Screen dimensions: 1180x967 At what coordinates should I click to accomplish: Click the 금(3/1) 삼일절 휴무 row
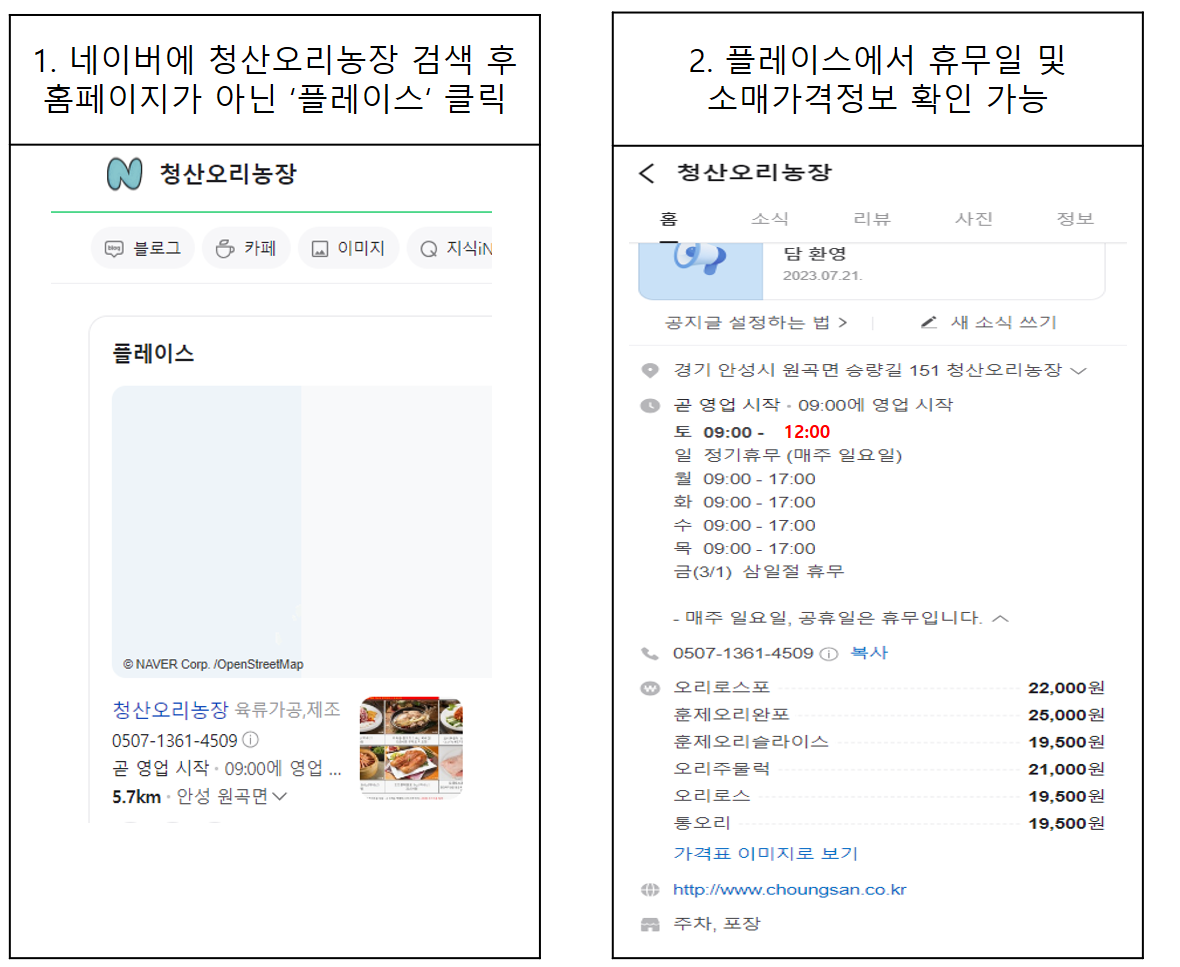click(758, 572)
